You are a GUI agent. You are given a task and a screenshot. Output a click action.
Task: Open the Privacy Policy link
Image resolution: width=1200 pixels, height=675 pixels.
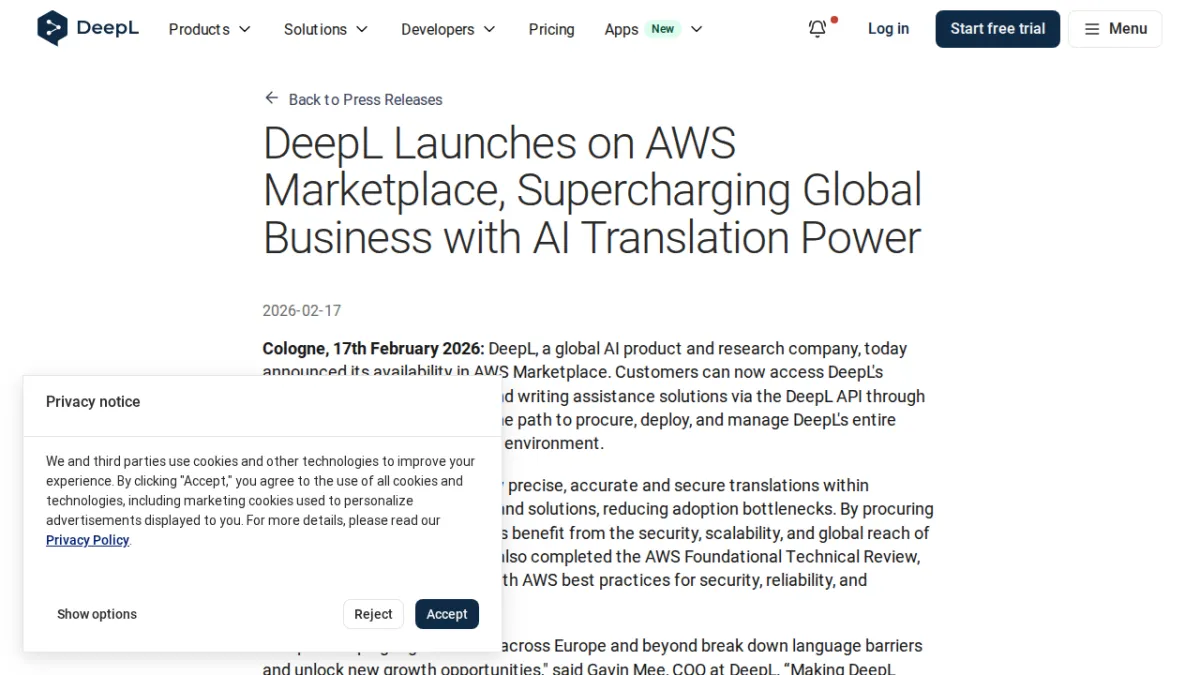(88, 540)
